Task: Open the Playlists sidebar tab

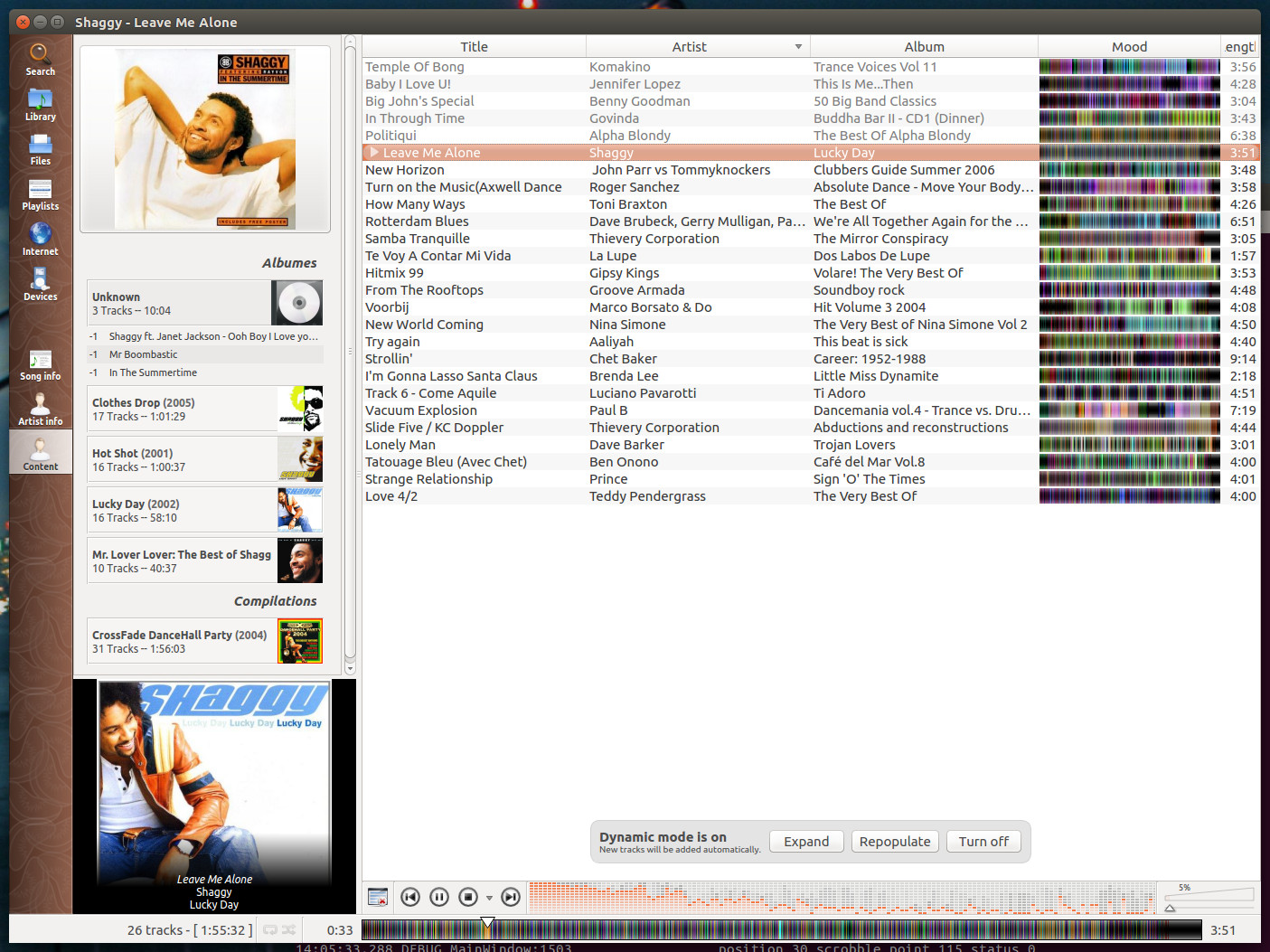Action: click(x=40, y=195)
